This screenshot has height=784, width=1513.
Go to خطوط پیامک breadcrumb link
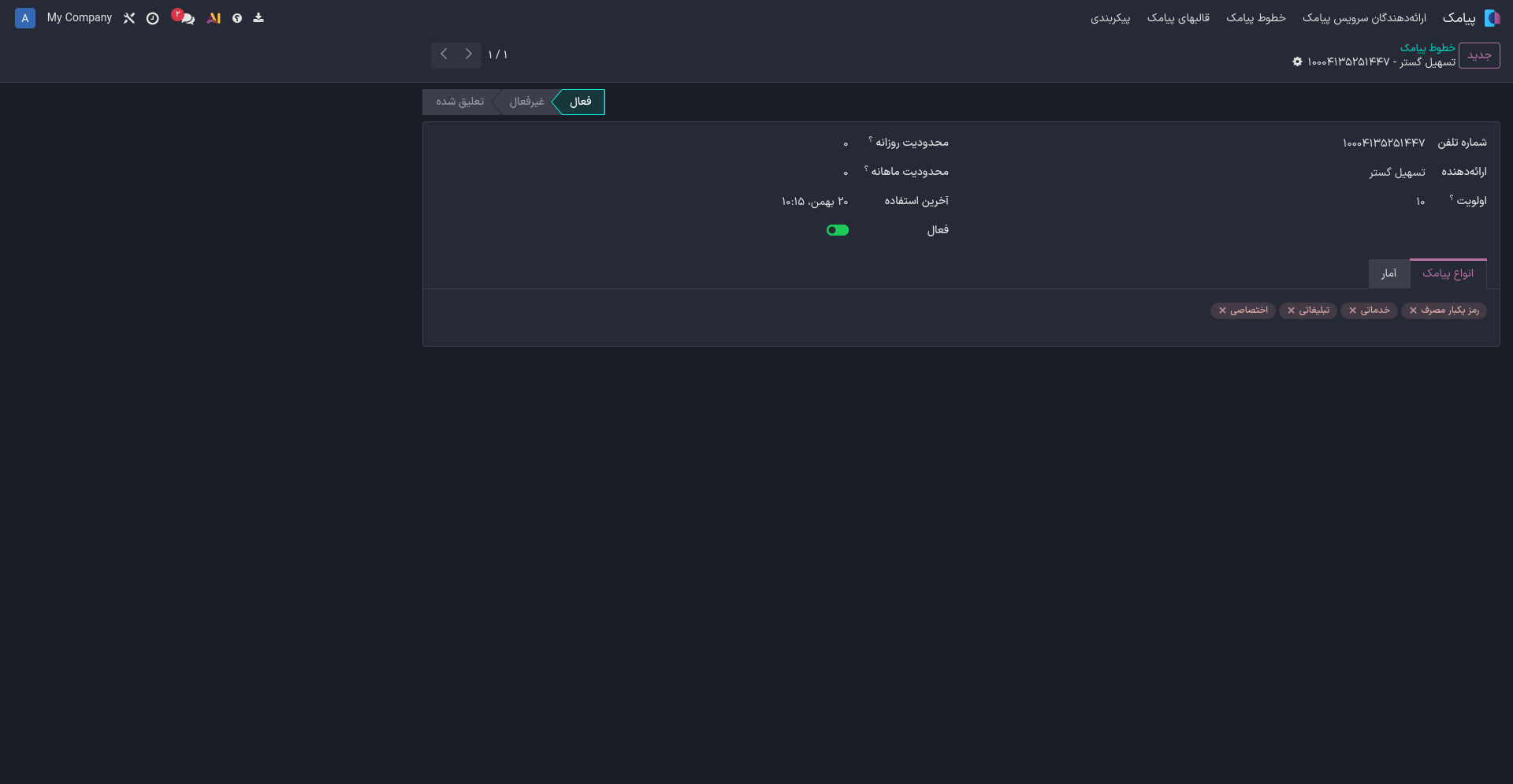point(1427,48)
